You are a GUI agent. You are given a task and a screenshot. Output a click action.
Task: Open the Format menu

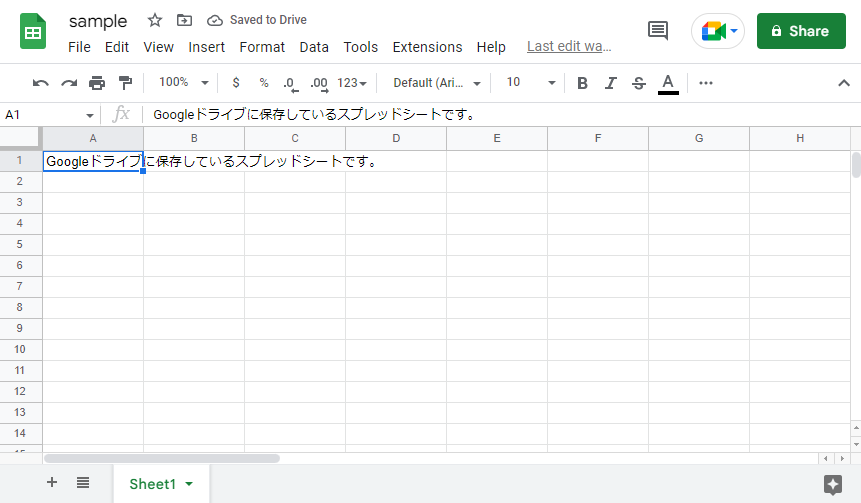262,47
